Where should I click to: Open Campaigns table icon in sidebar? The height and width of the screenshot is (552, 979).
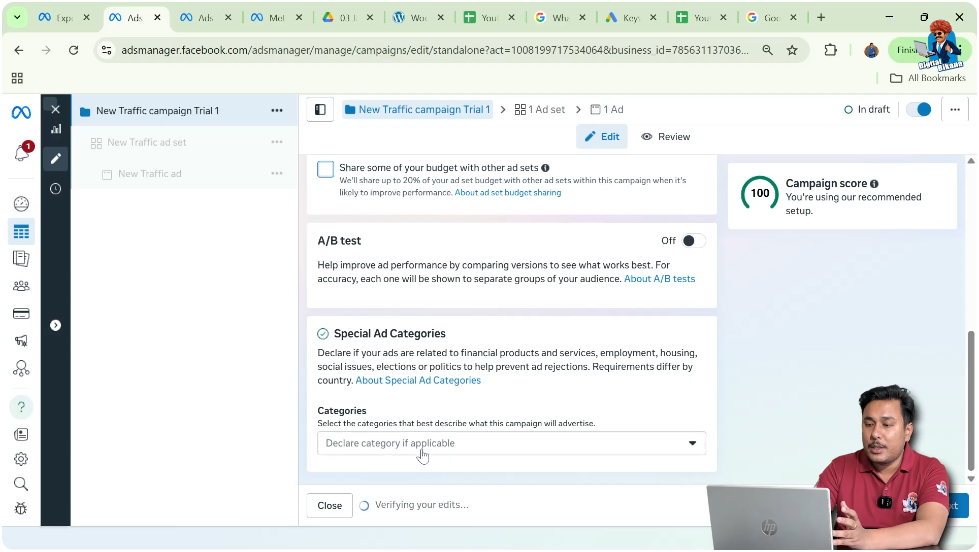[x=21, y=232]
